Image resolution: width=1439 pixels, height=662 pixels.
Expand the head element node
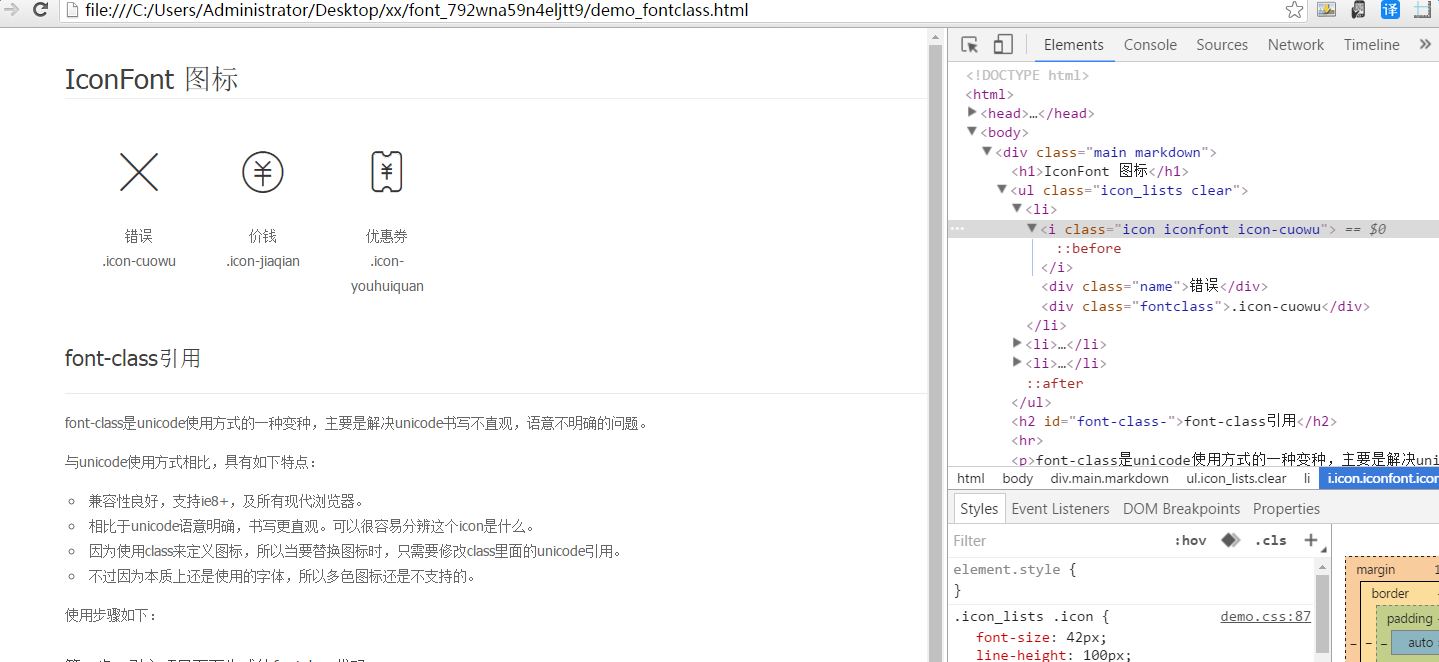tap(973, 113)
